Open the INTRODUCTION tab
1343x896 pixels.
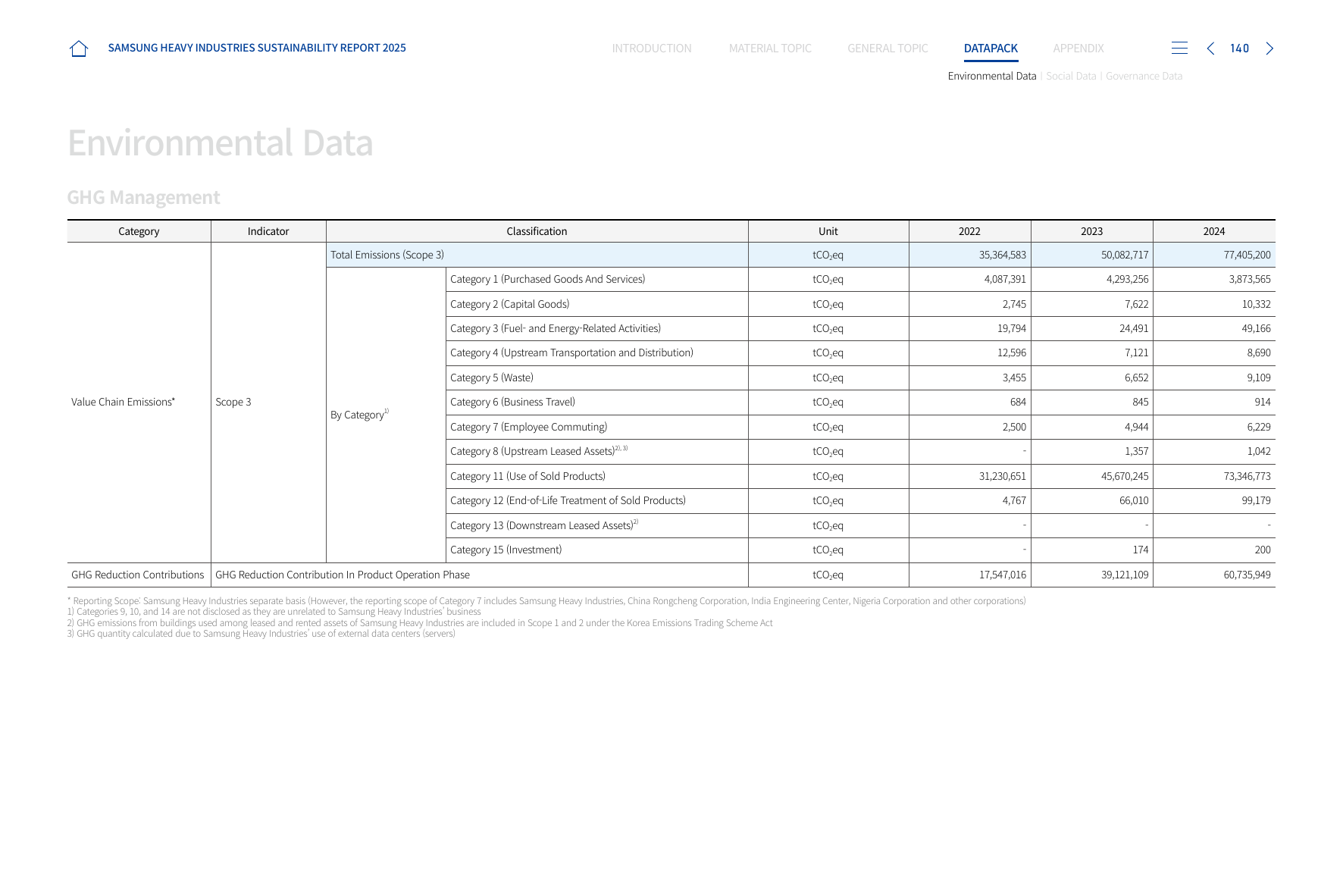(652, 49)
